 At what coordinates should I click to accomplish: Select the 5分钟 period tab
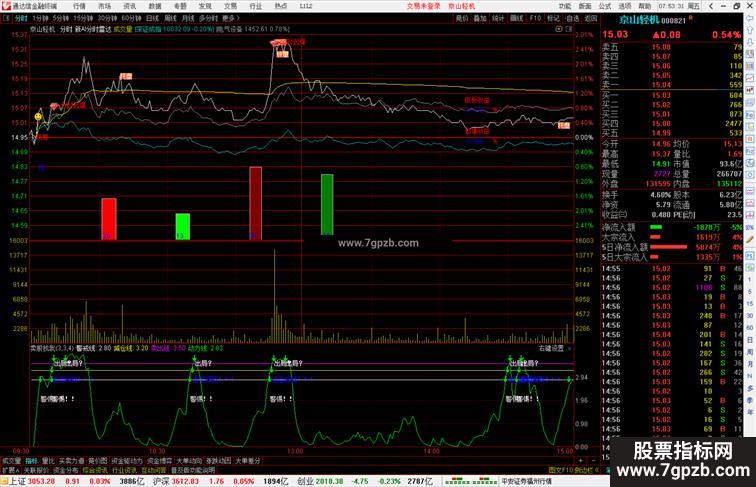(x=61, y=18)
